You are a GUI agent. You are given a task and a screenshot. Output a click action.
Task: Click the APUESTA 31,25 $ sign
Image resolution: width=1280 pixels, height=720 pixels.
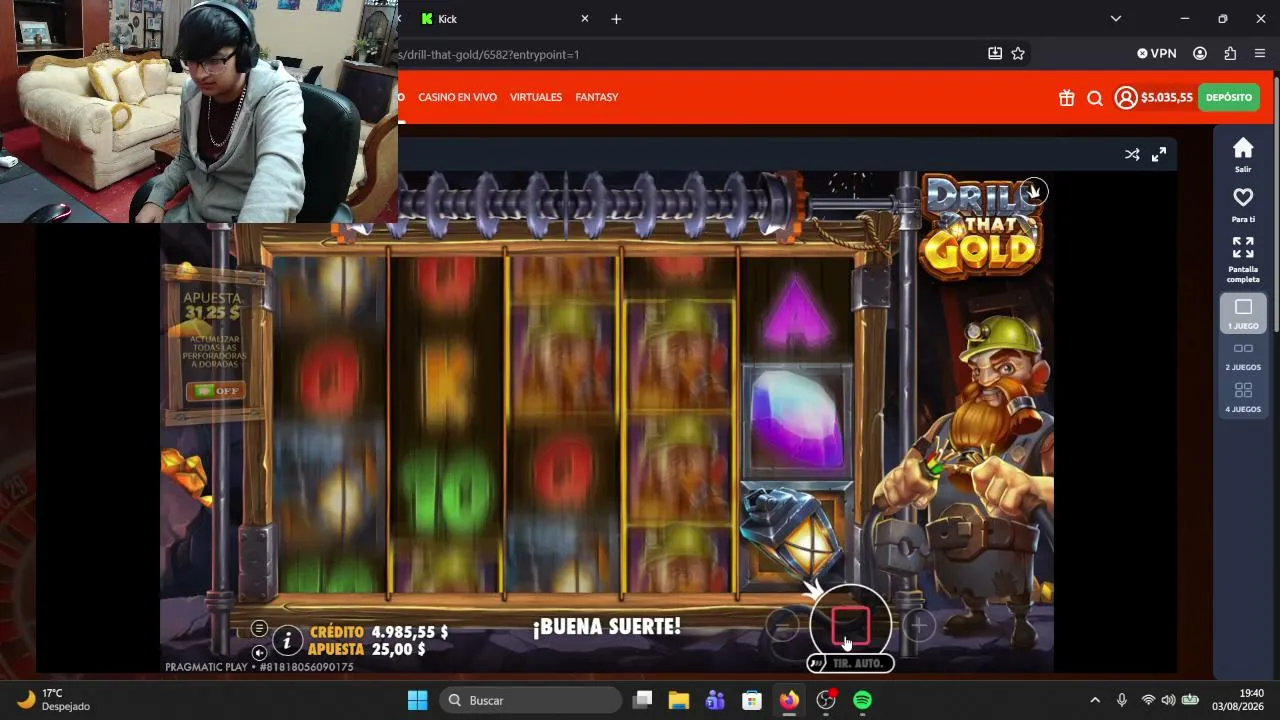(x=212, y=306)
